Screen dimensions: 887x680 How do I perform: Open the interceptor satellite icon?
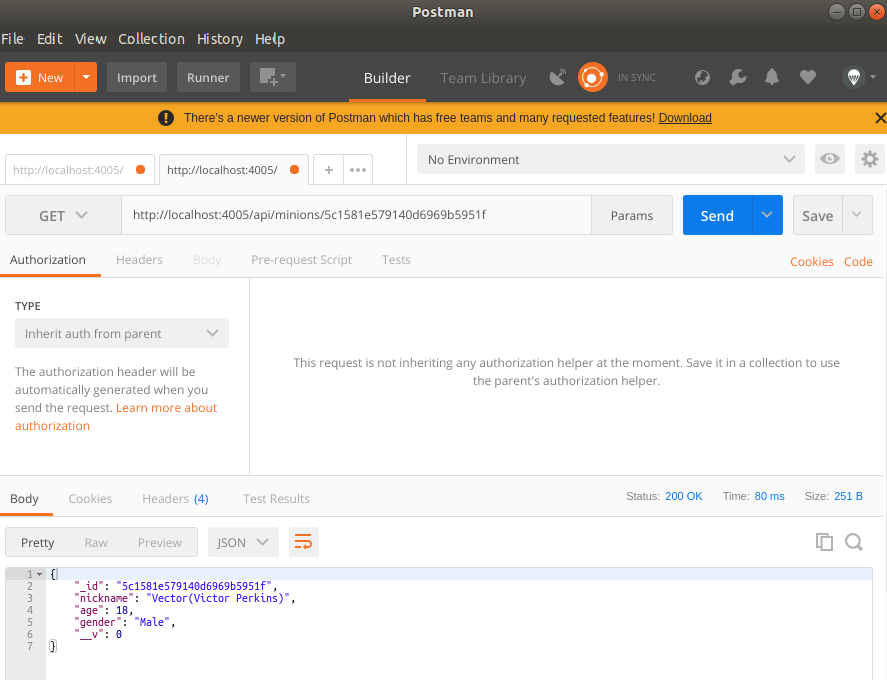pos(558,77)
